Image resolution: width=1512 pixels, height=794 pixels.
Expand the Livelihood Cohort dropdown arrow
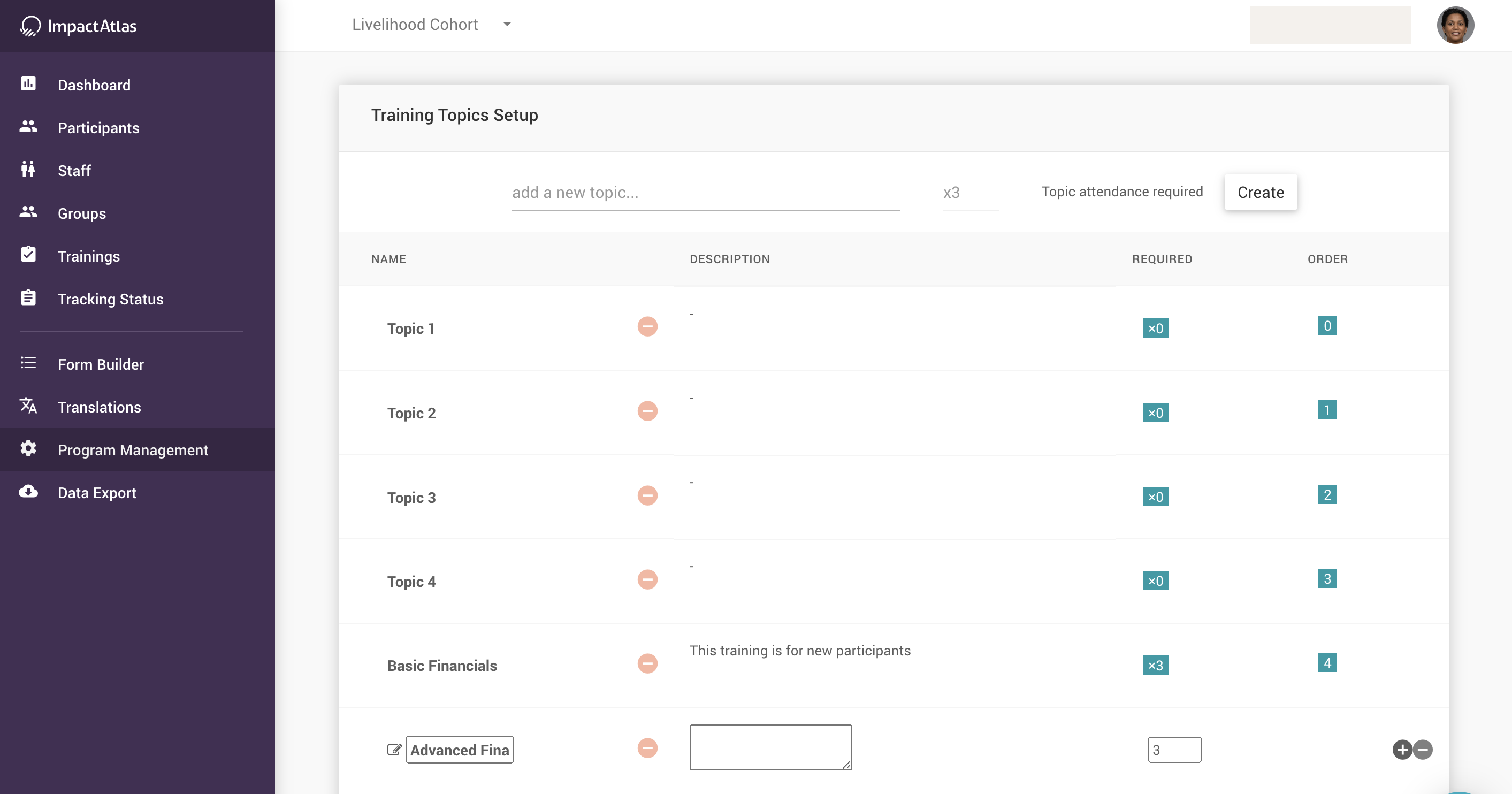click(507, 25)
